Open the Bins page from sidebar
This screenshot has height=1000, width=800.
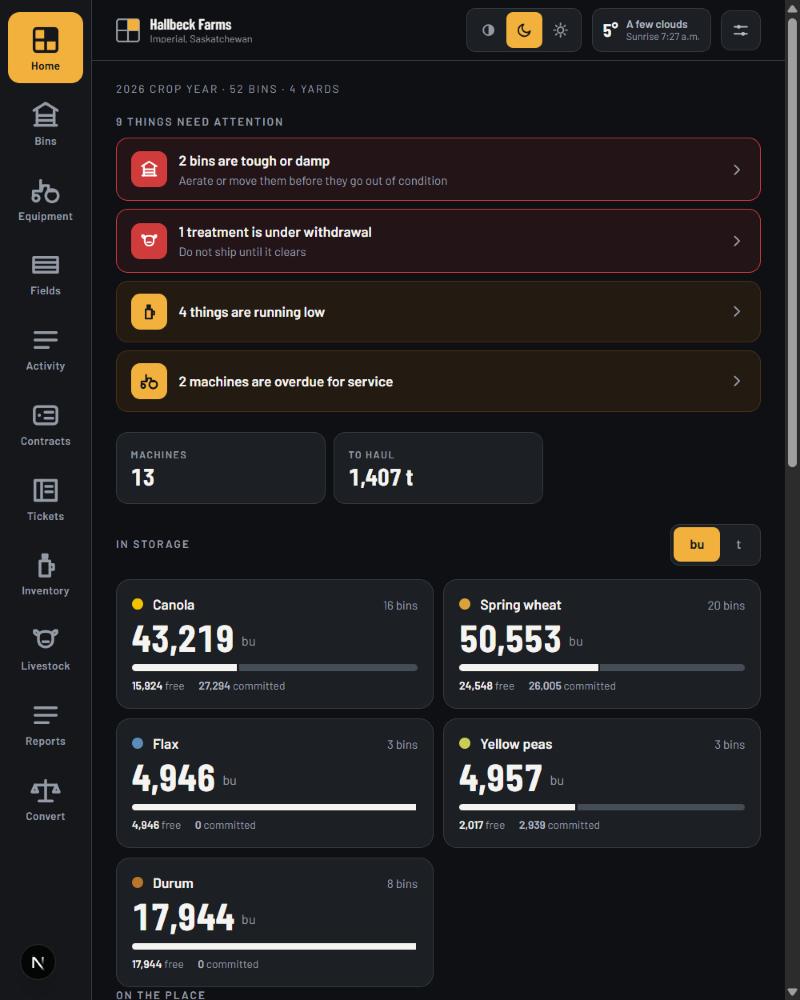(45, 124)
